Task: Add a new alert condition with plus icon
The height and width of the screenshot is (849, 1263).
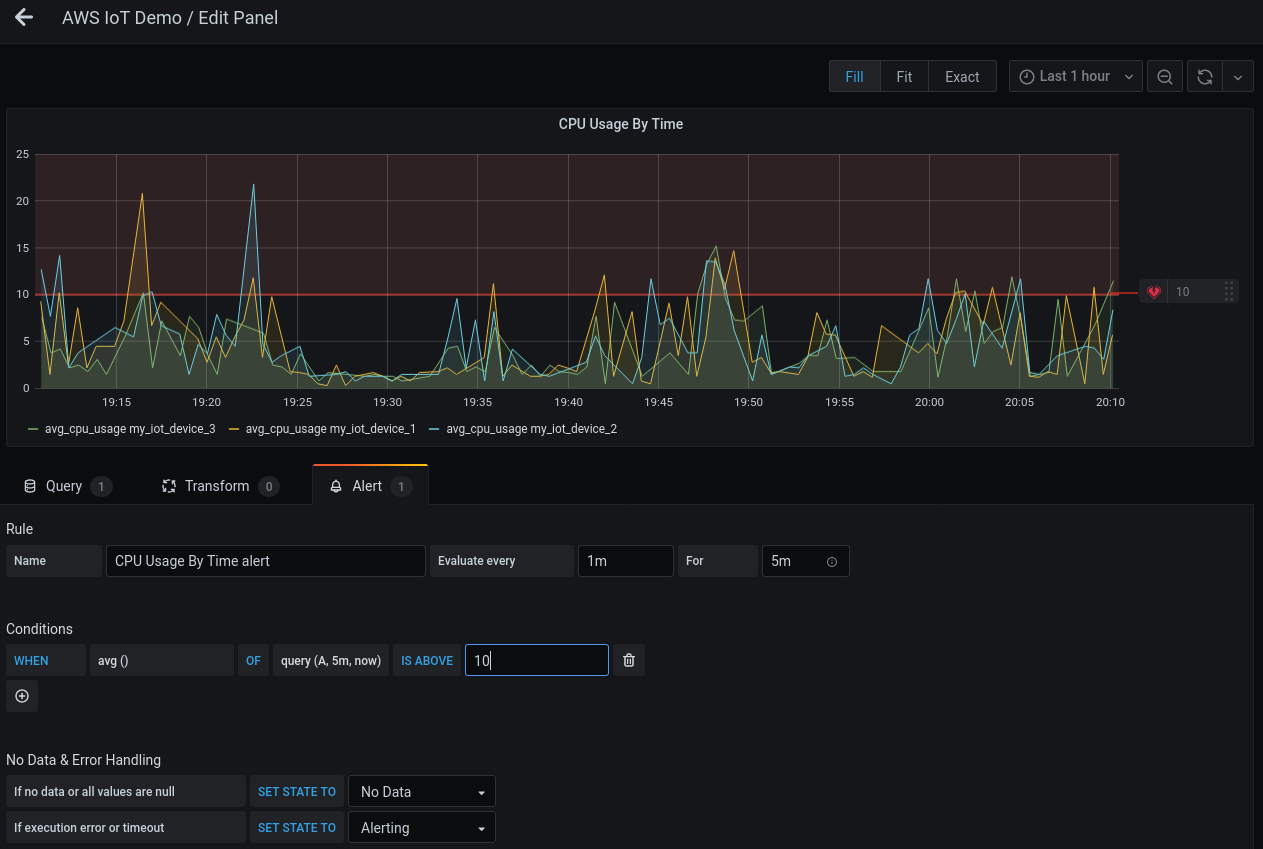Action: click(x=21, y=696)
